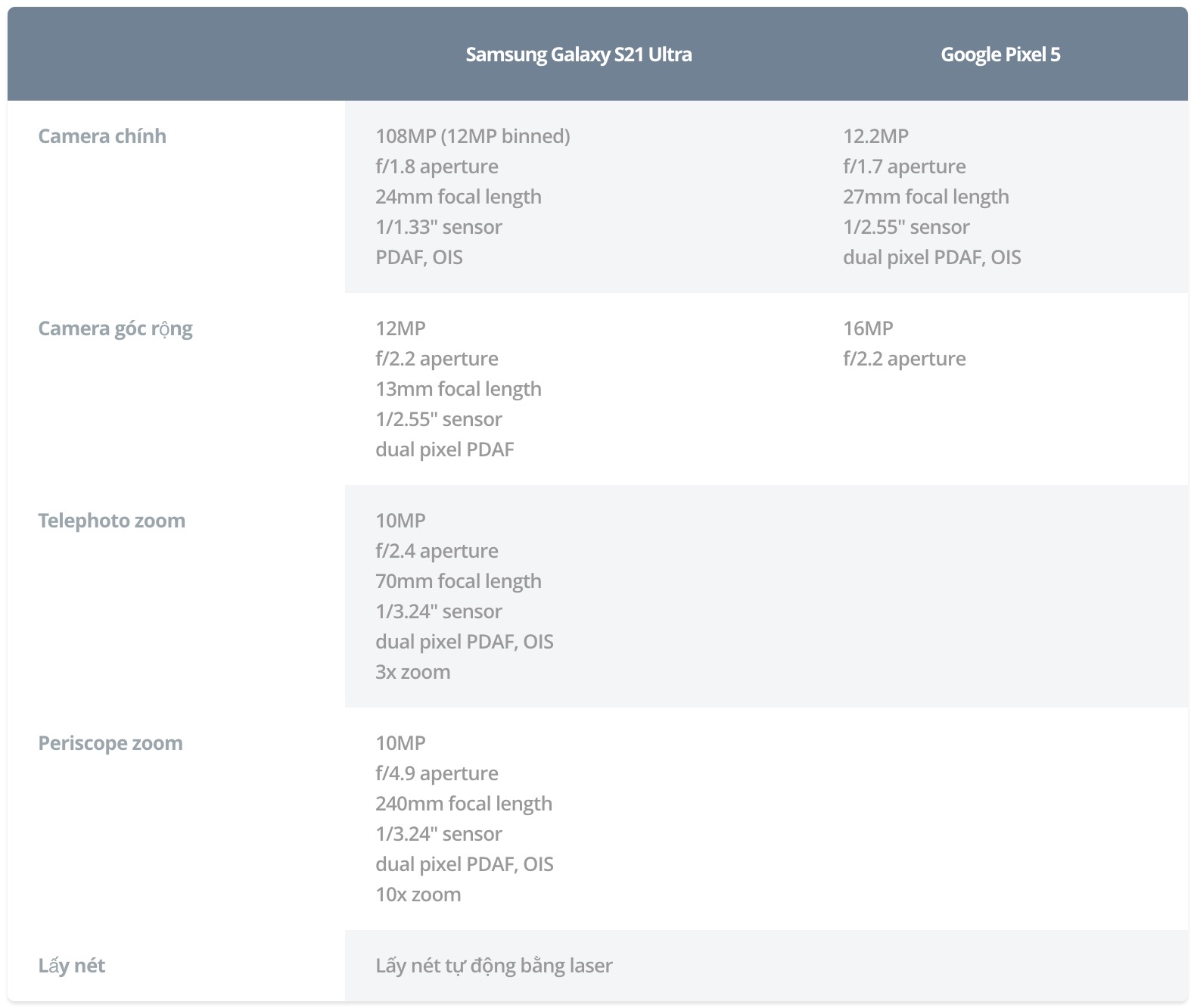Image resolution: width=1194 pixels, height=1008 pixels.
Task: Click the Samsung Galaxy S21 Ultra column header
Action: (578, 54)
